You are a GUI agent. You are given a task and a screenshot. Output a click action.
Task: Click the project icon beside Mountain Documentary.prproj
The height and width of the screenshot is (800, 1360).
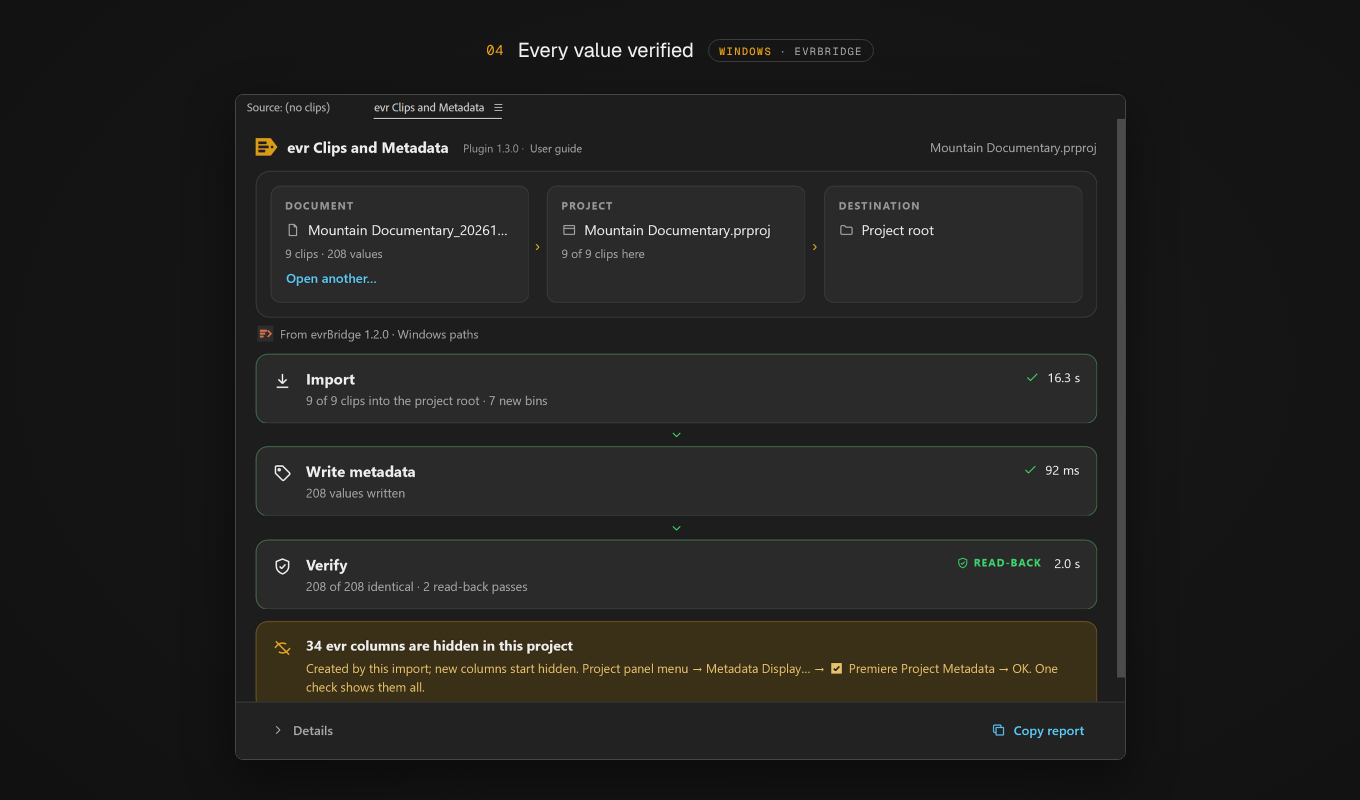point(569,230)
